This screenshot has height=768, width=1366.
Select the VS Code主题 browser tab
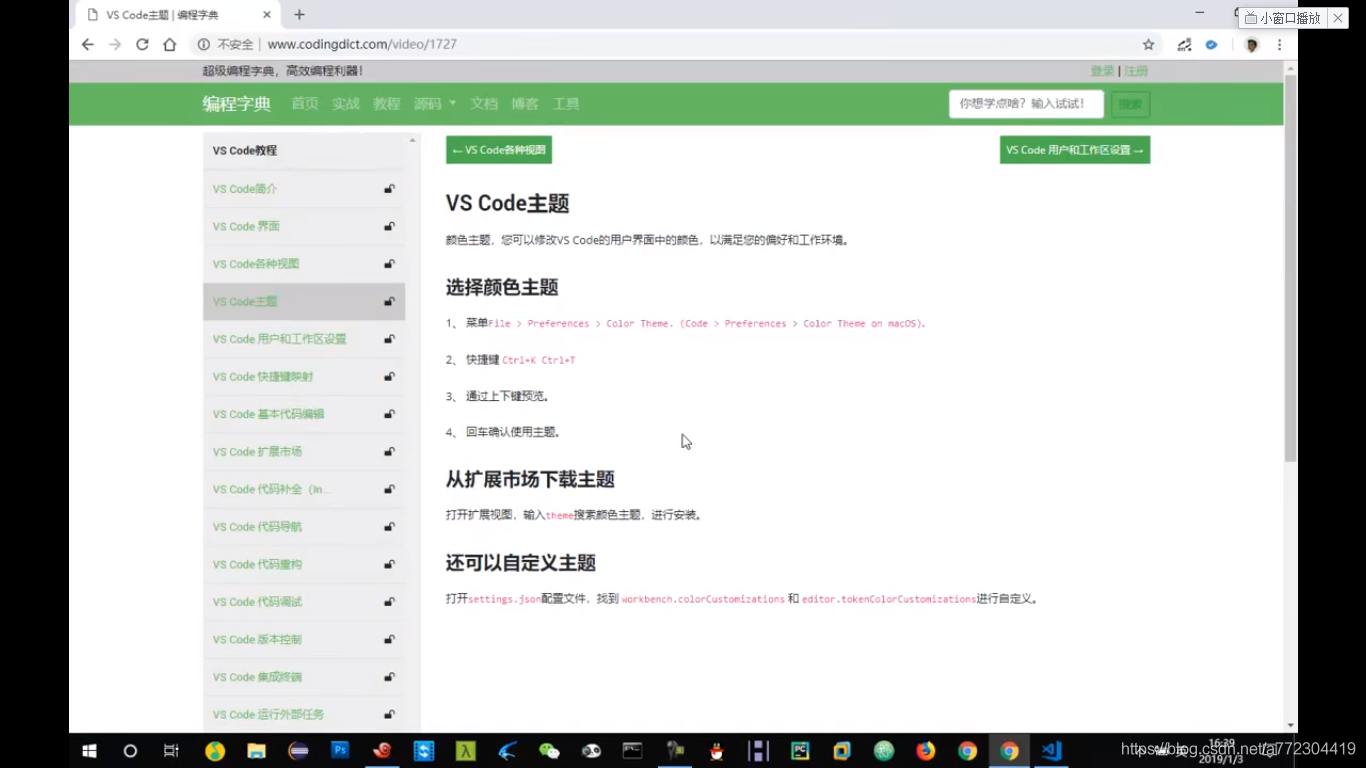(x=178, y=15)
